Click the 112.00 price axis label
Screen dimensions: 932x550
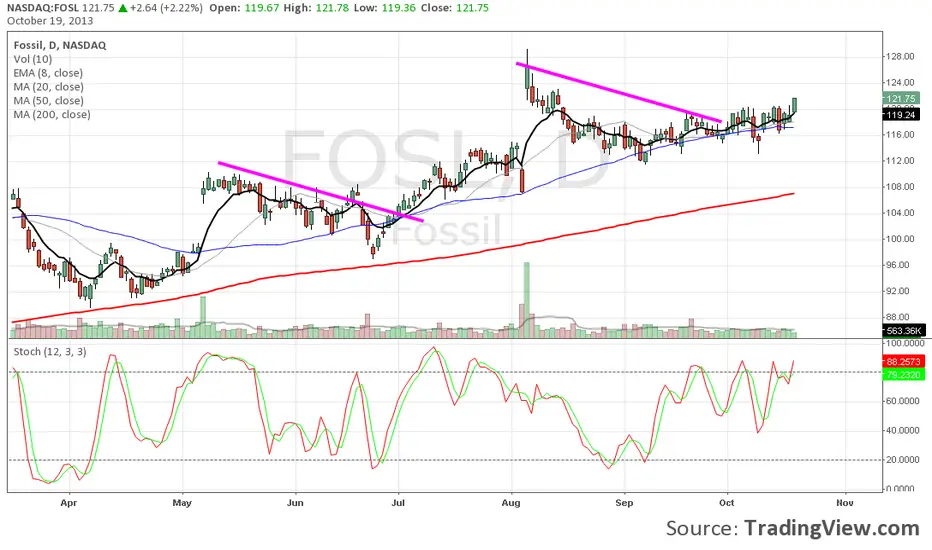[x=900, y=161]
